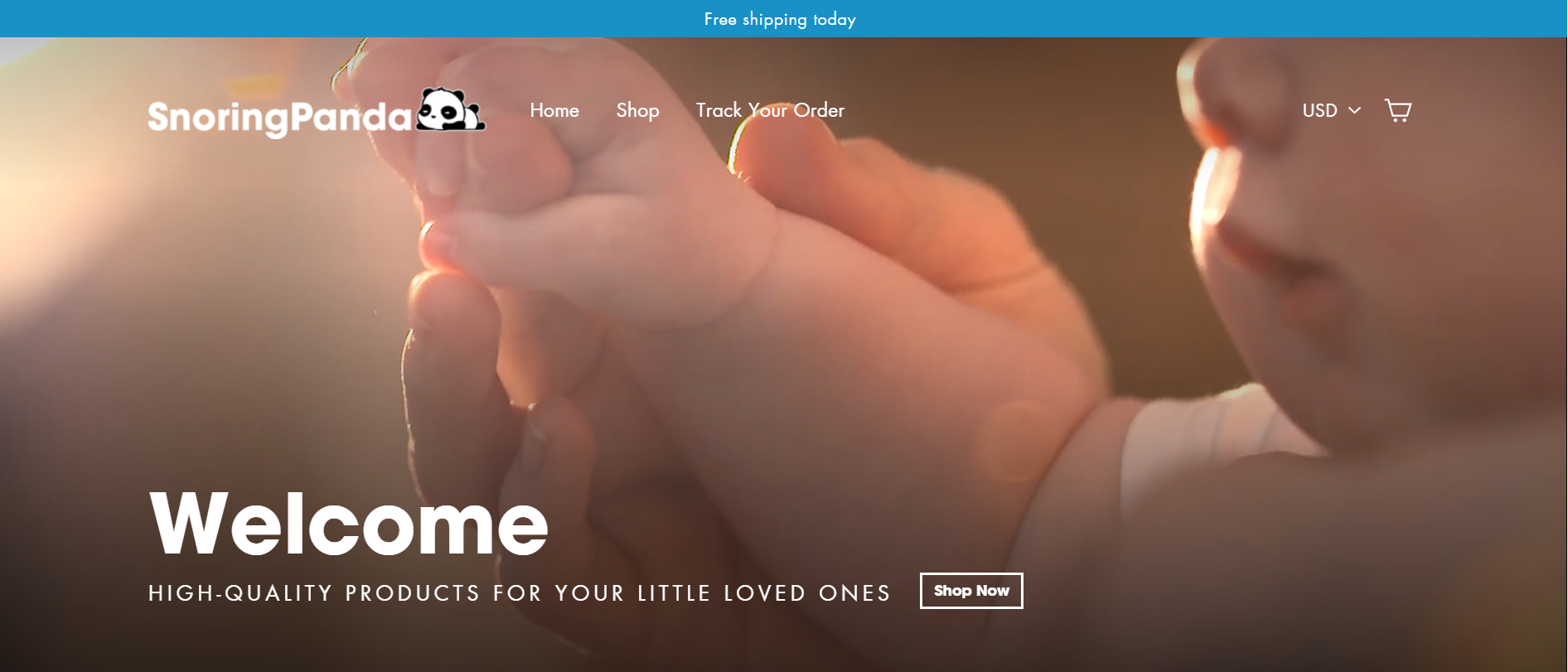
Task: Click the word Panda in the logo
Action: tap(351, 117)
